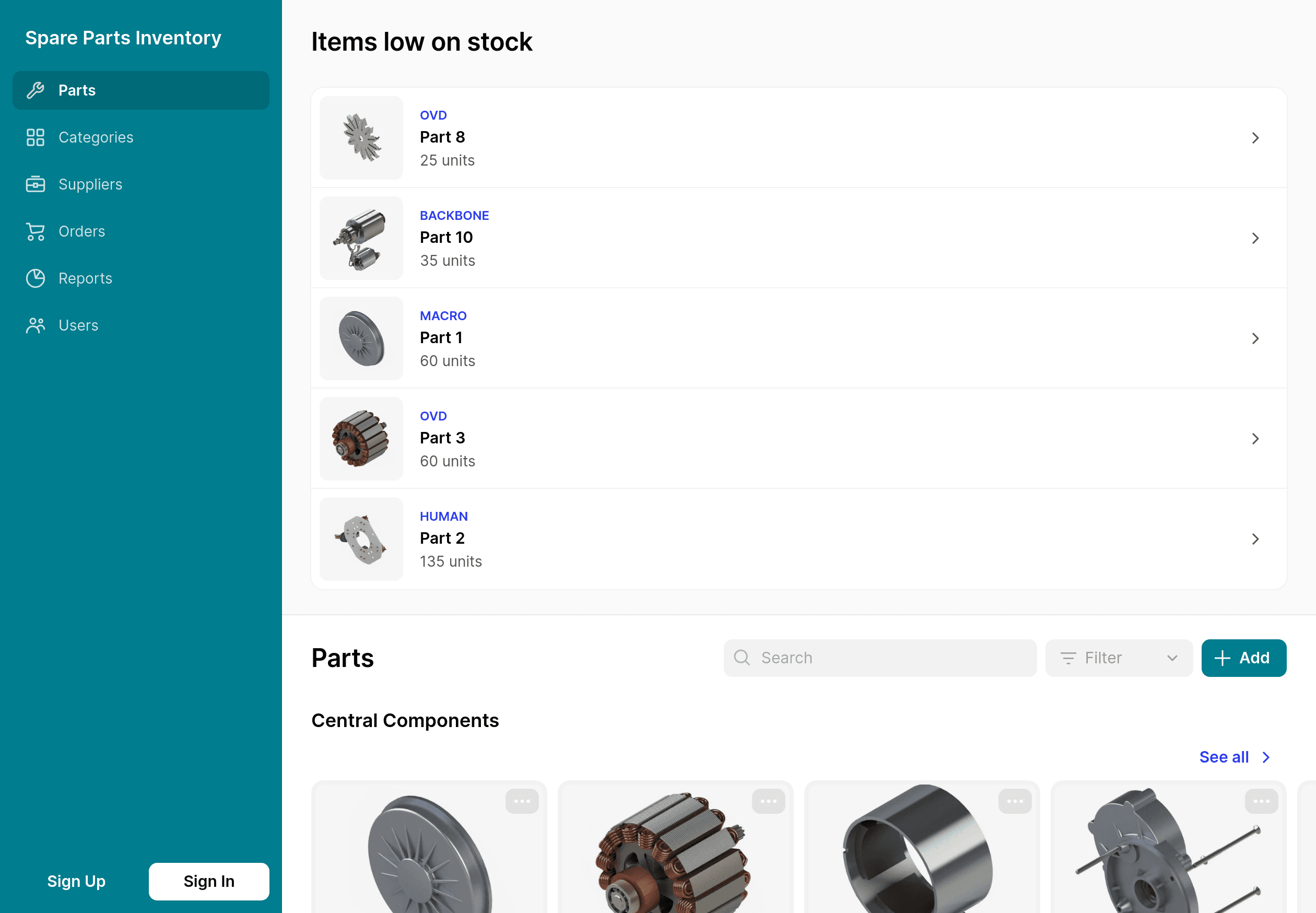This screenshot has width=1316, height=913.
Task: Click the Part 1 disc thumbnail
Action: (x=361, y=338)
